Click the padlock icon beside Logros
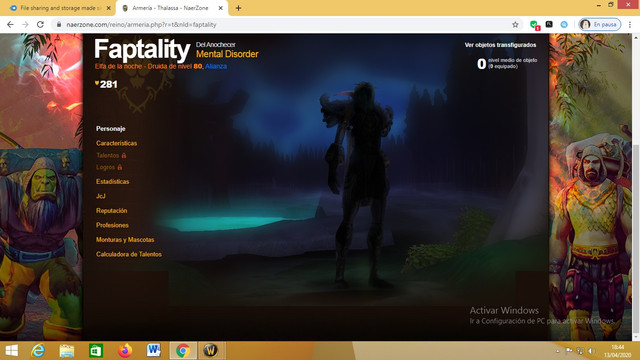The width and height of the screenshot is (640, 360). tap(120, 167)
